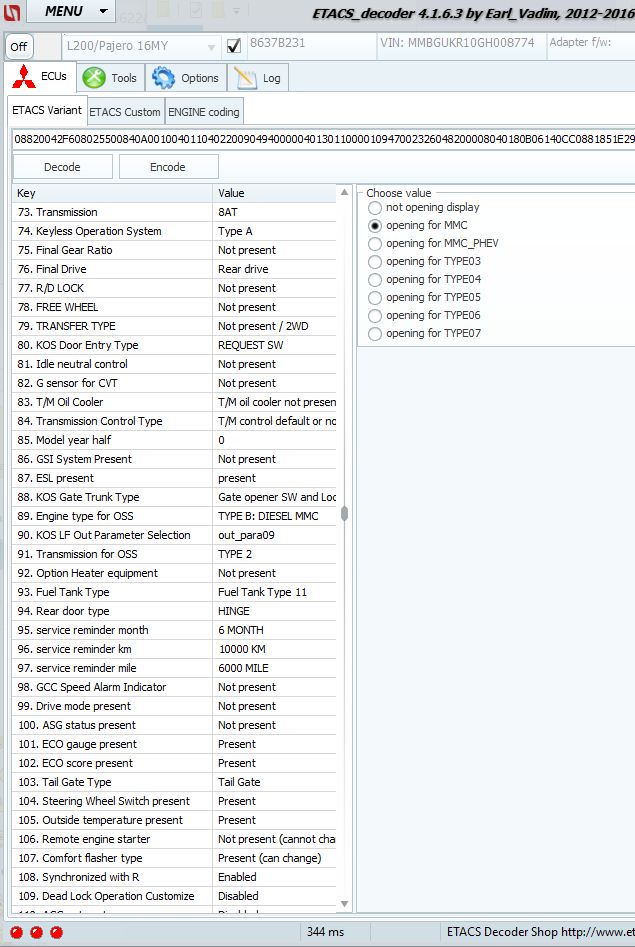Click the red app logo in top-left corner
This screenshot has width=635, height=947.
tap(14, 12)
